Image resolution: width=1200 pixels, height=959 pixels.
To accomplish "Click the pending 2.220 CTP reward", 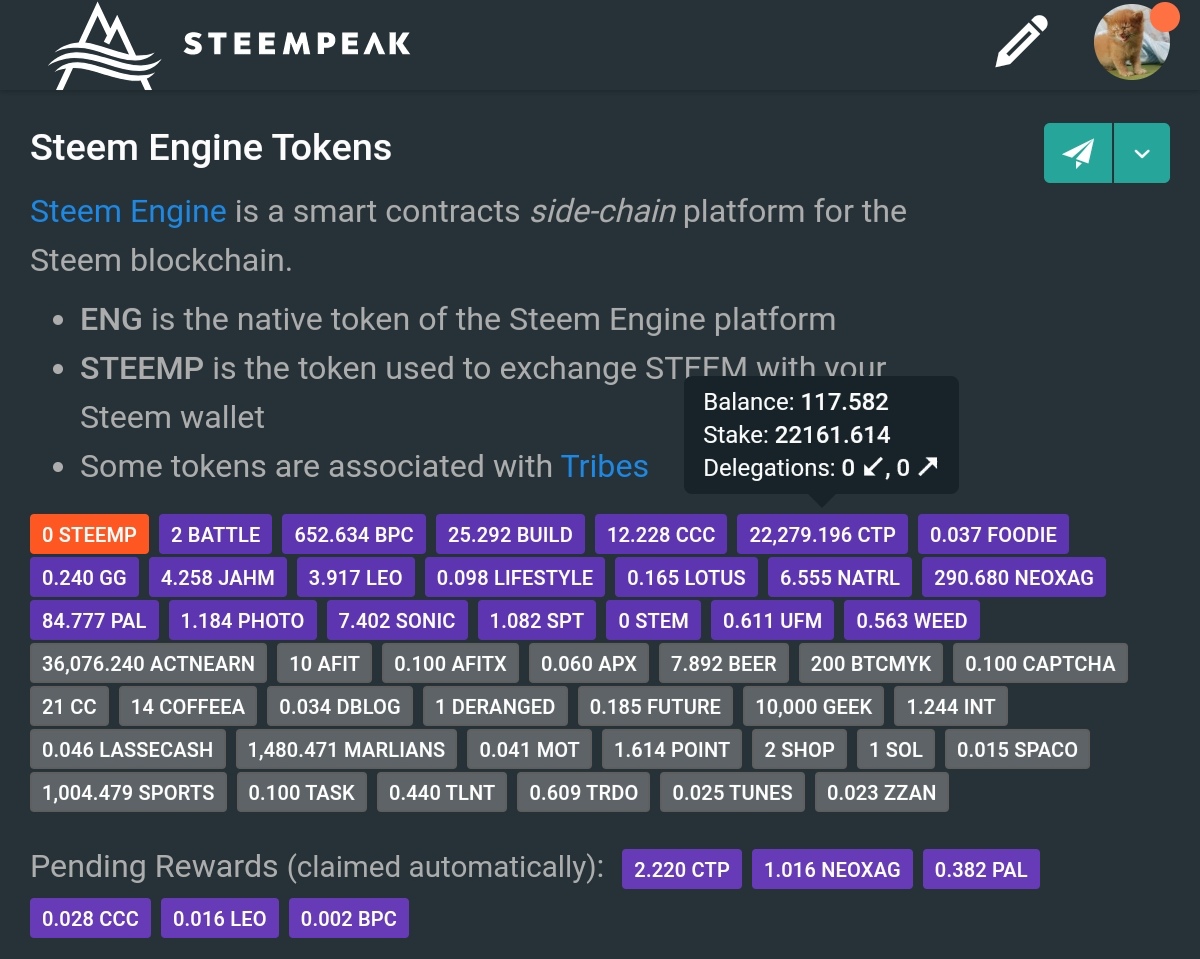I will click(x=682, y=869).
